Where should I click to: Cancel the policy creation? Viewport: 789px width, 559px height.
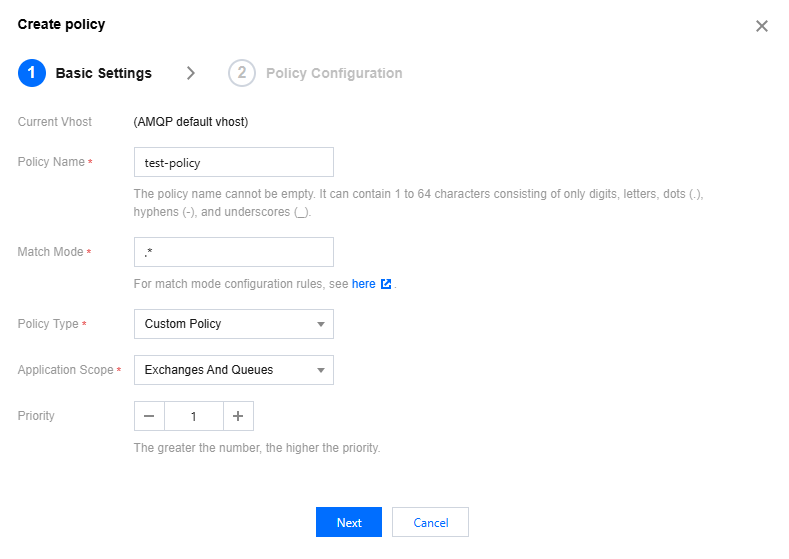point(430,523)
